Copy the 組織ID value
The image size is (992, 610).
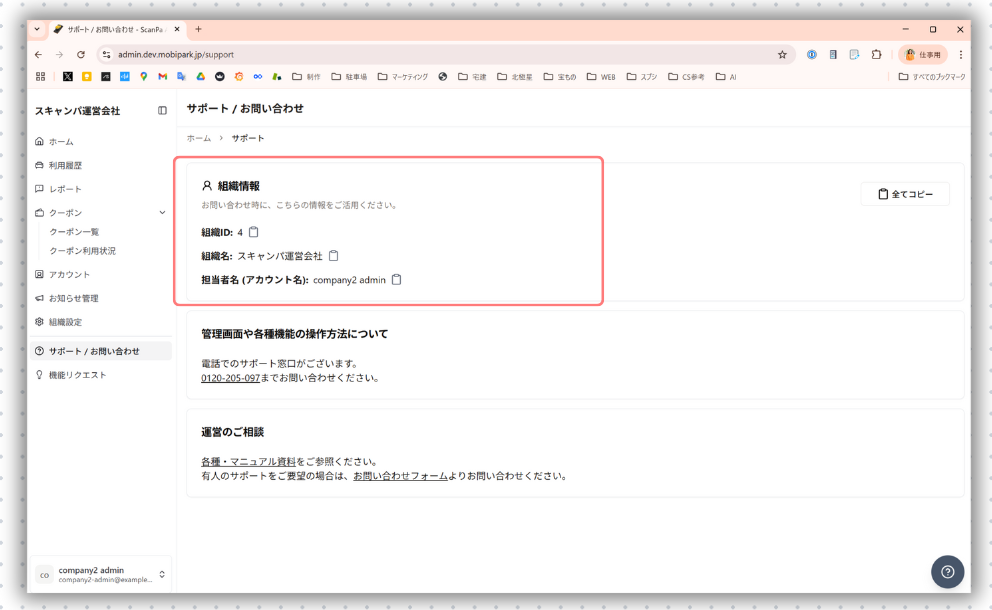pyautogui.click(x=254, y=232)
